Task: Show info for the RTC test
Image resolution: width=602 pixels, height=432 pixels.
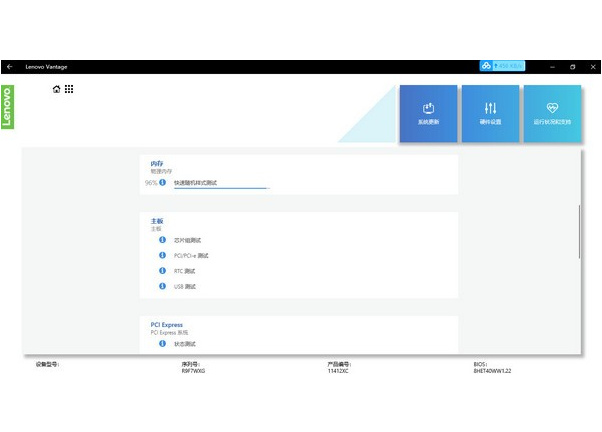Action: click(x=162, y=271)
